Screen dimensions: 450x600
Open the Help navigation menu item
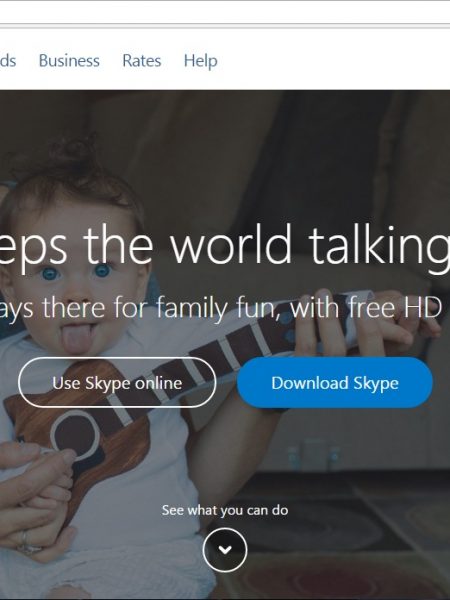[x=201, y=61]
